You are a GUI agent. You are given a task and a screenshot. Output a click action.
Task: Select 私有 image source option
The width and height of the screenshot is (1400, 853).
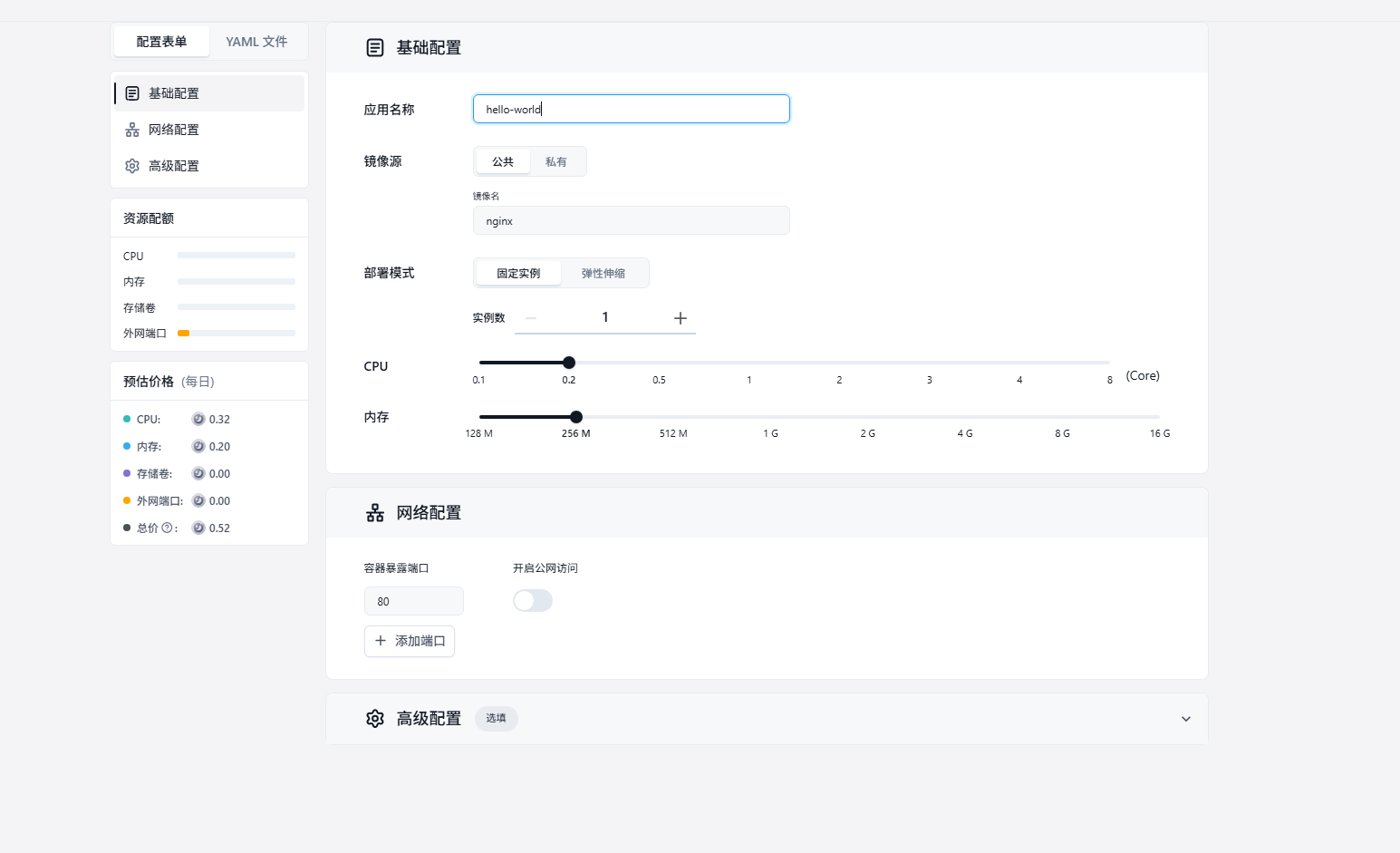pos(556,162)
